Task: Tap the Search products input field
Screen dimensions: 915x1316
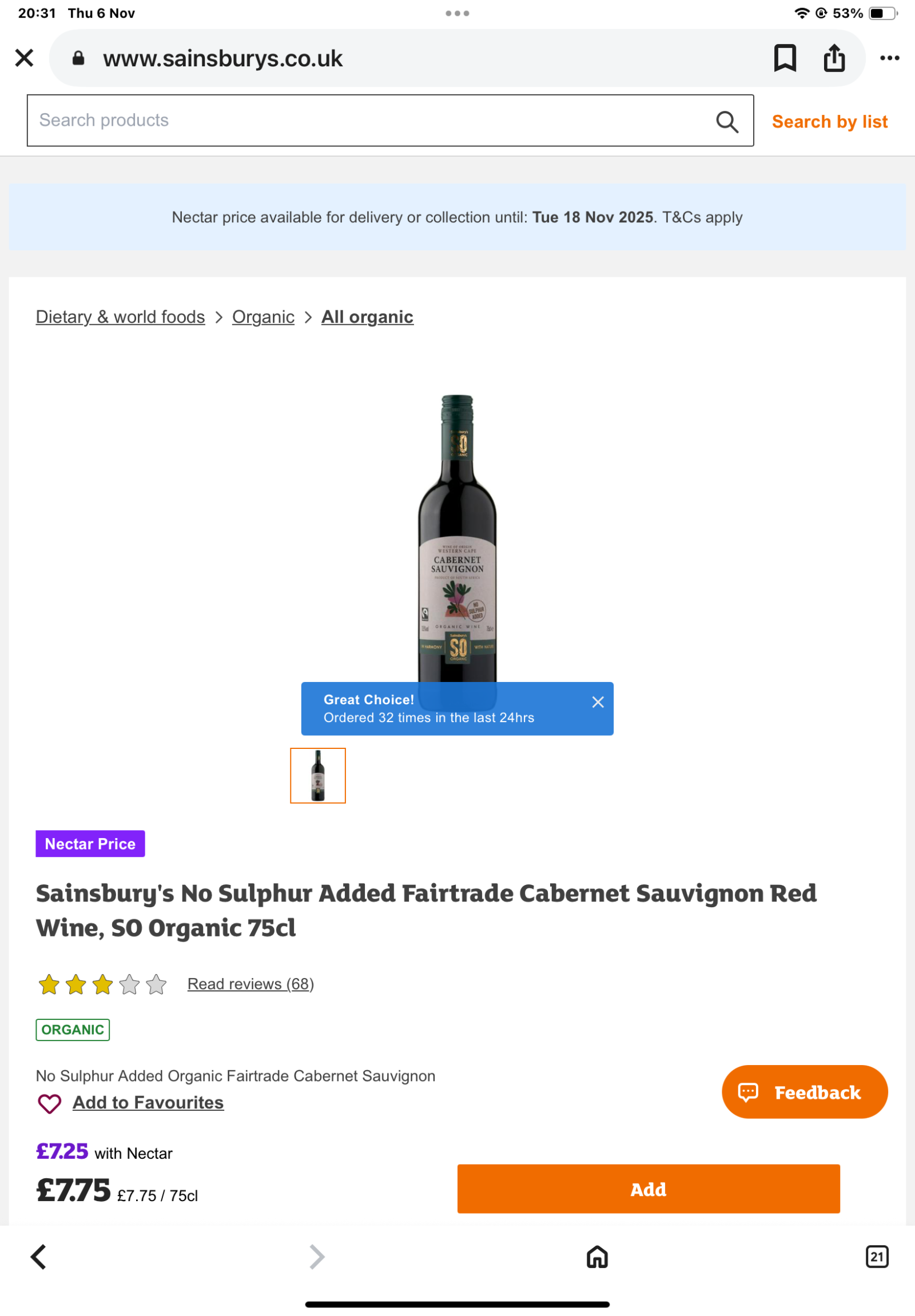Action: pyautogui.click(x=367, y=121)
